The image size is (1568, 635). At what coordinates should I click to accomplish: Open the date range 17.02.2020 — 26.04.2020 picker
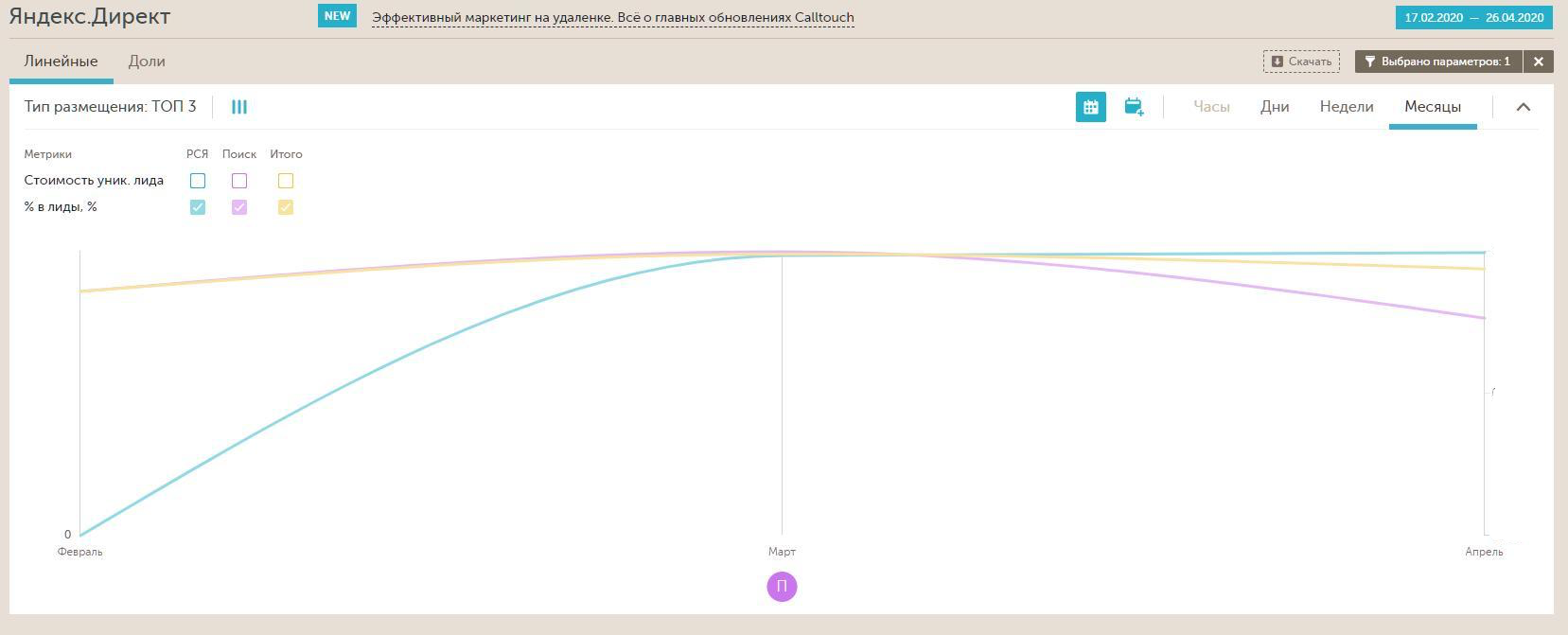[x=1473, y=17]
